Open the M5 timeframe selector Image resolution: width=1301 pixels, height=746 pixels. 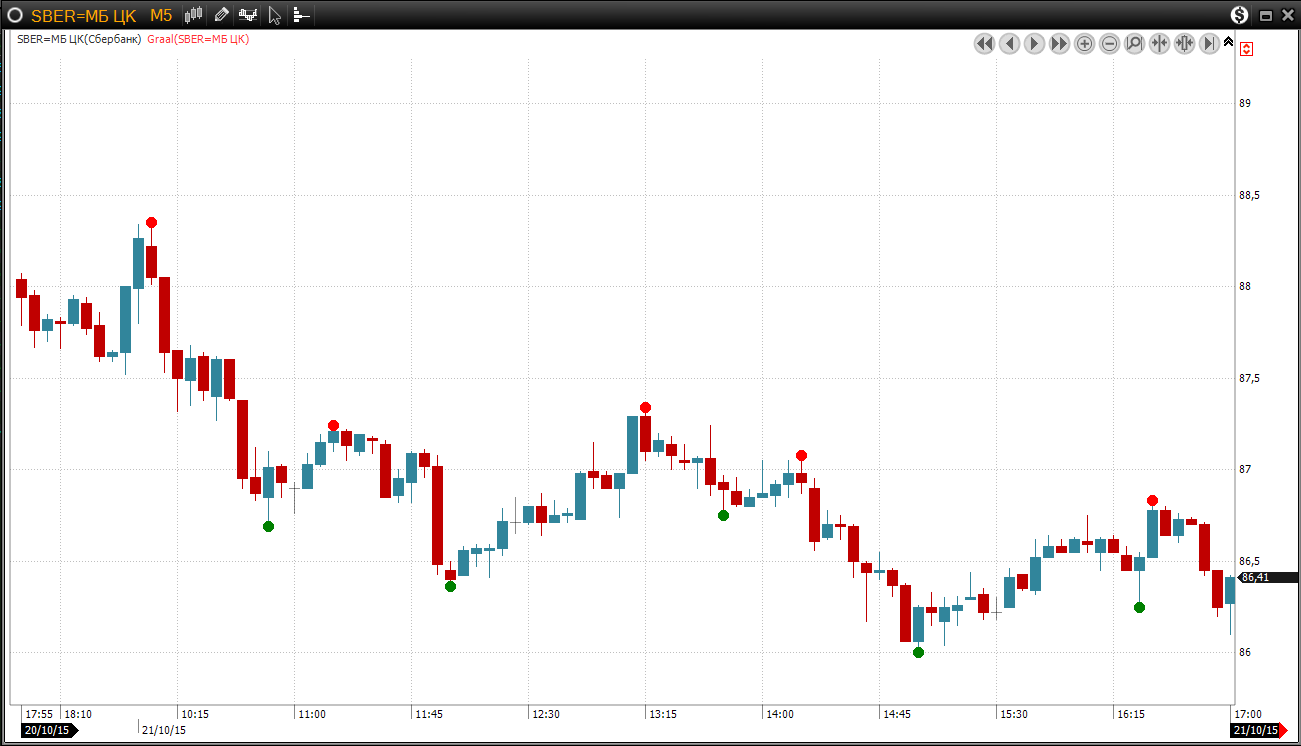click(x=161, y=15)
